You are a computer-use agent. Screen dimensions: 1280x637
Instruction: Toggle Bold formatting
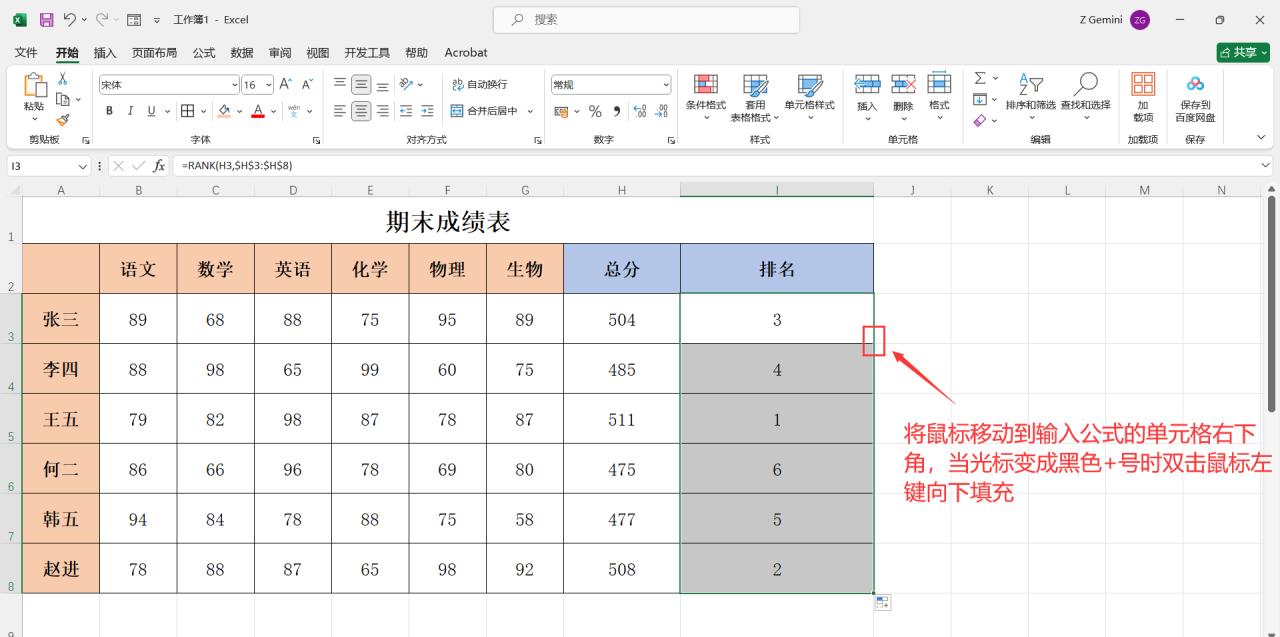(x=110, y=111)
